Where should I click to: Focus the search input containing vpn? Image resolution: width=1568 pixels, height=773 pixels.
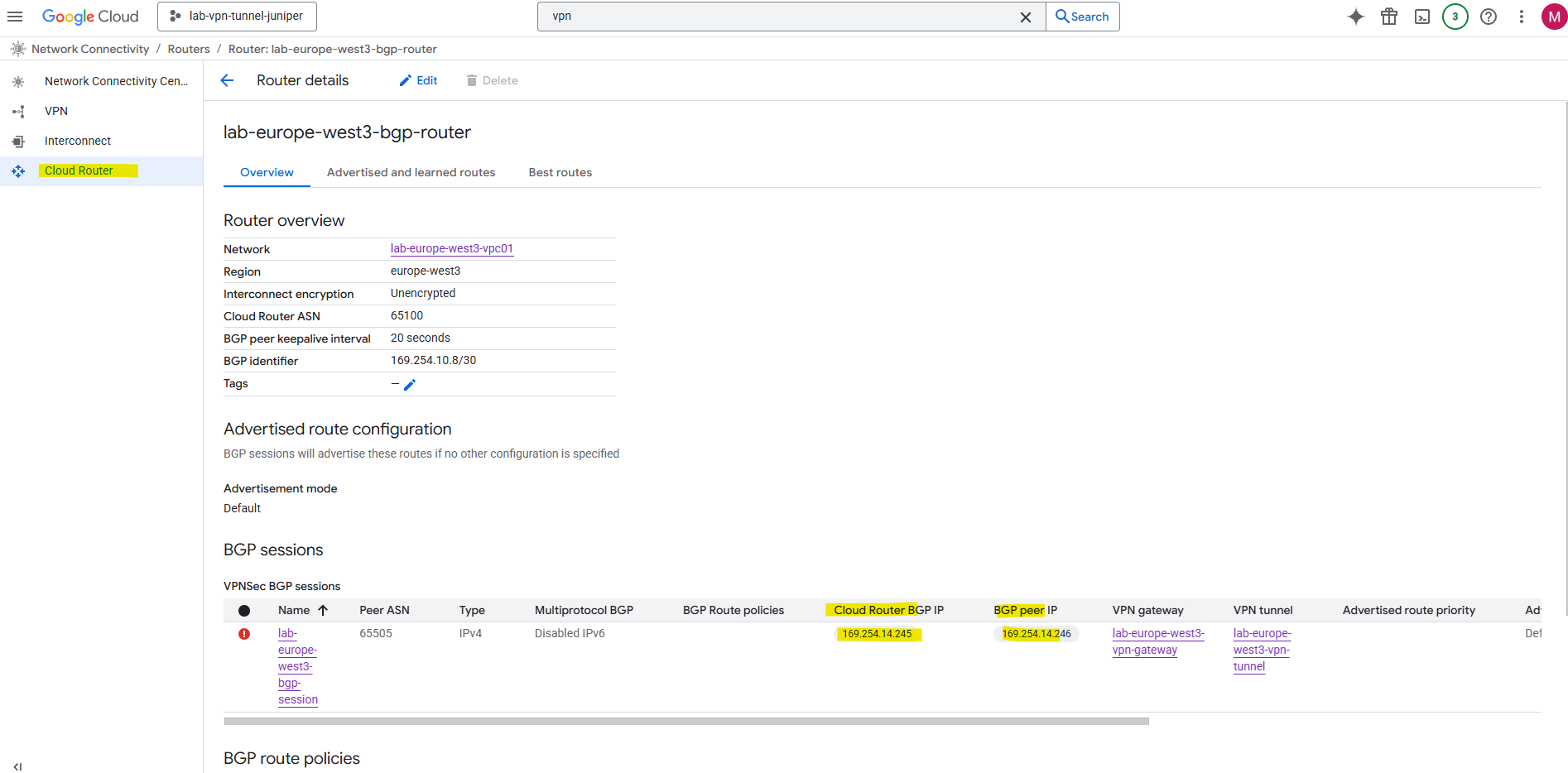point(778,17)
